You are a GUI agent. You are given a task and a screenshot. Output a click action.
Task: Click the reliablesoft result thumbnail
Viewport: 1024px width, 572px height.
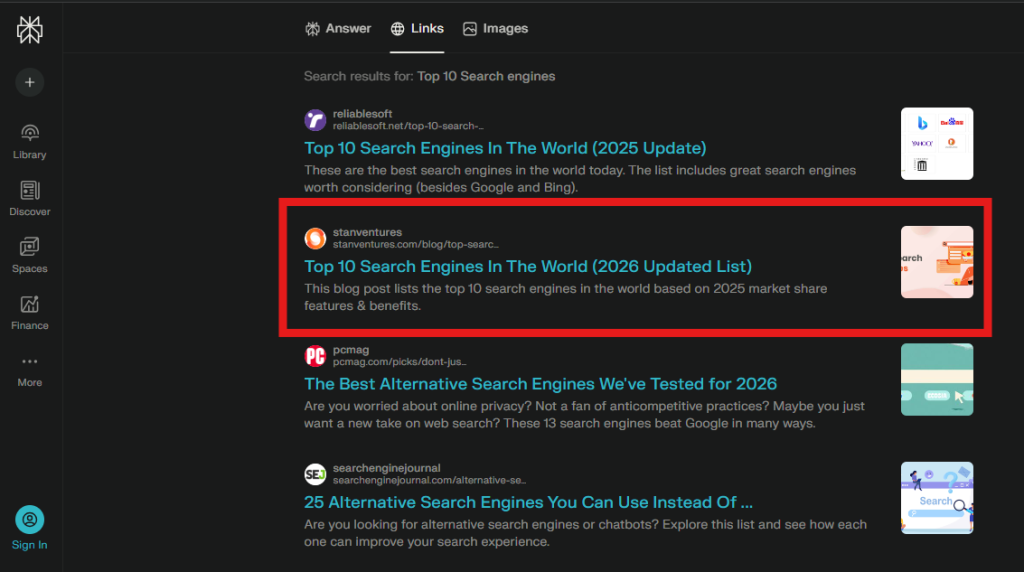[936, 144]
